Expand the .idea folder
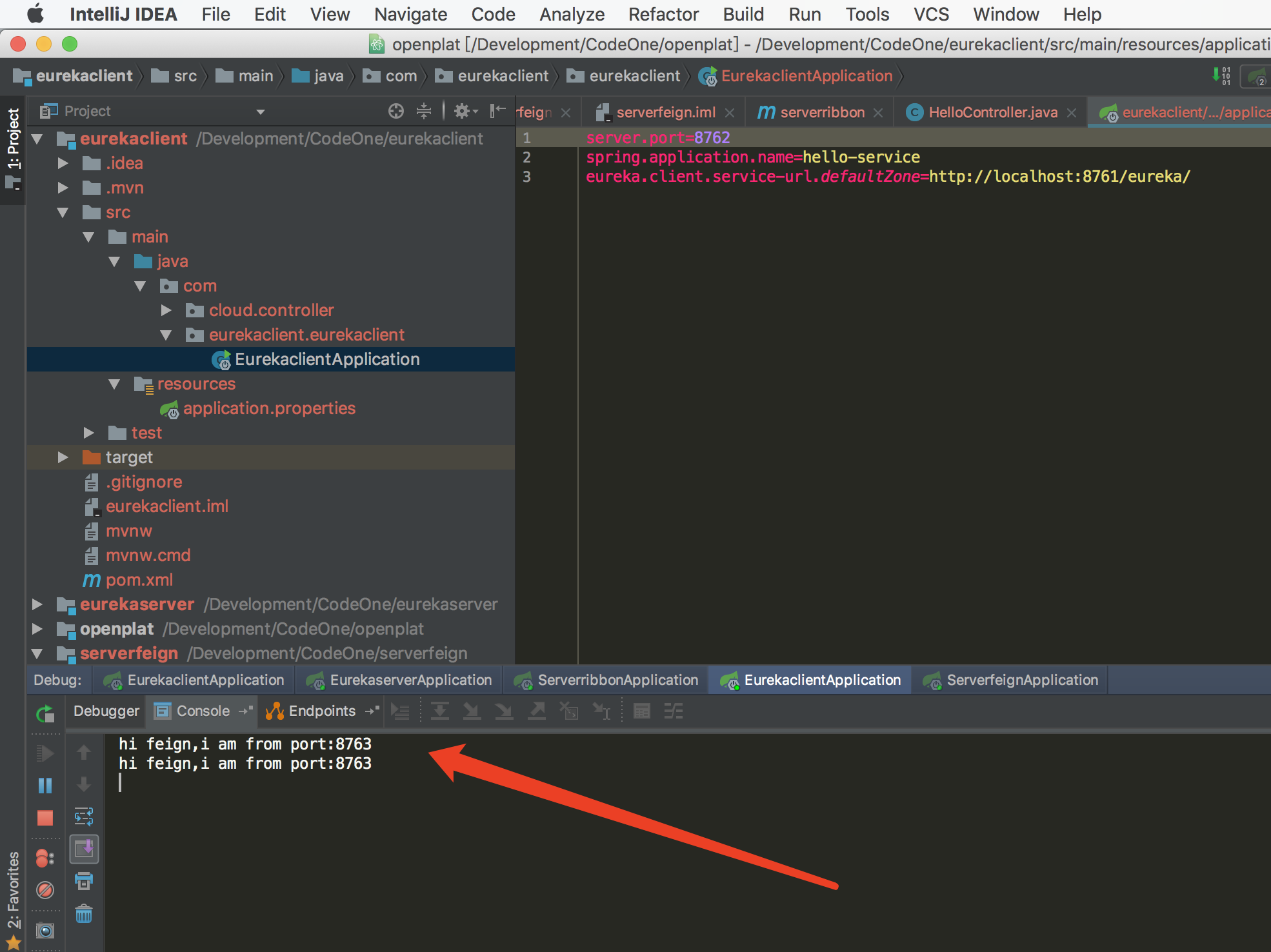 click(x=63, y=163)
